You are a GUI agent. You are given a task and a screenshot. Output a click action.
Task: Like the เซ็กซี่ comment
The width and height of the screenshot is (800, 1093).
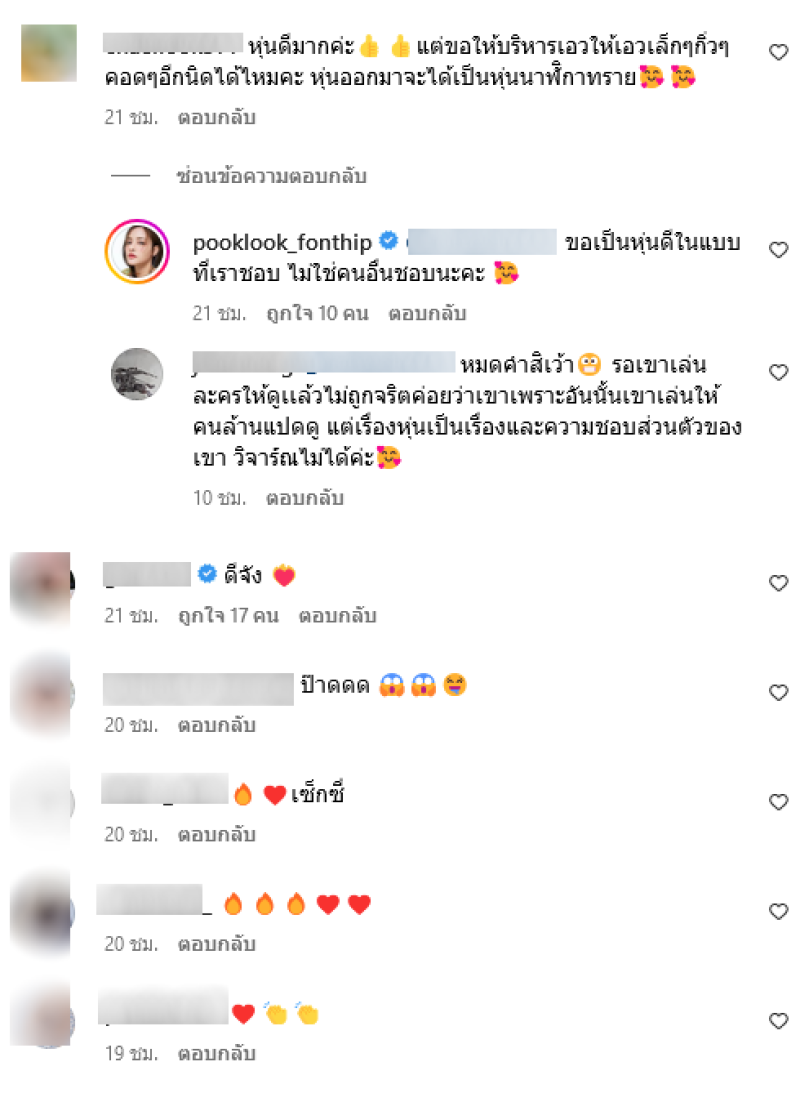[778, 802]
